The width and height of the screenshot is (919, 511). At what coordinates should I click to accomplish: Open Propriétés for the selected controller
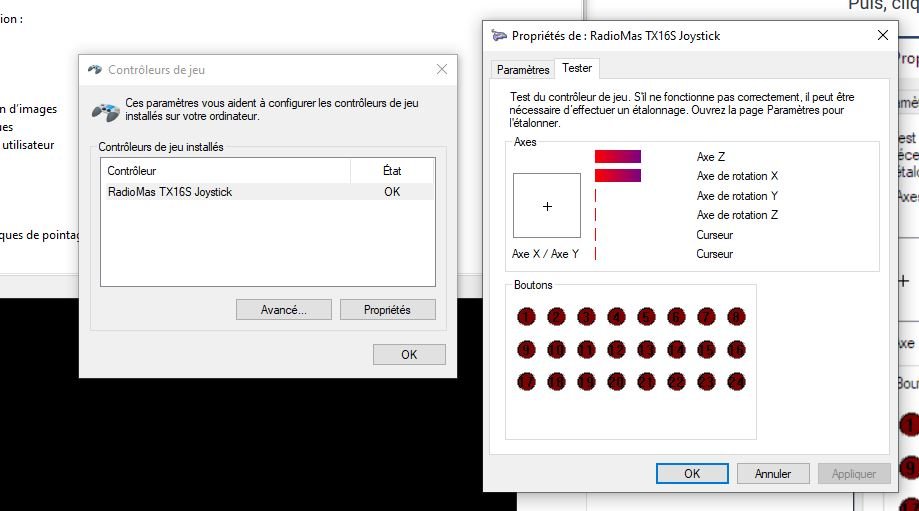tap(387, 310)
